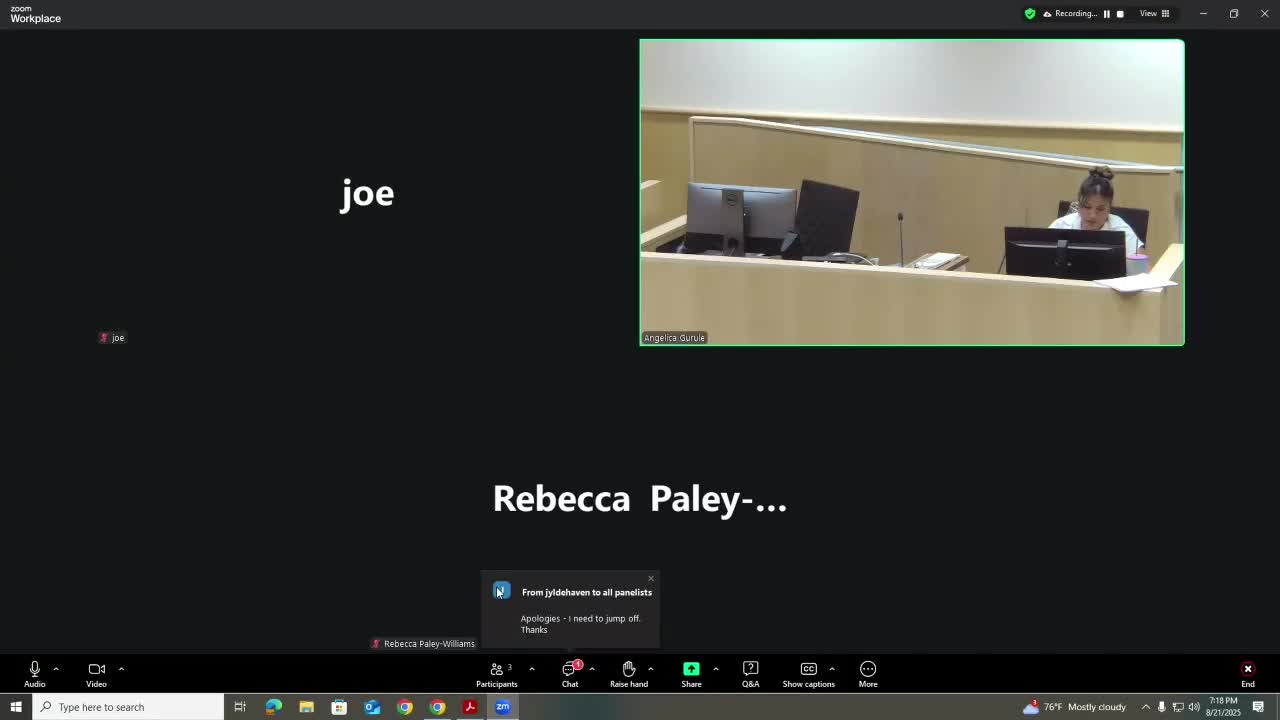The image size is (1280, 720).
Task: Open Outlook from the taskbar
Action: point(372,707)
